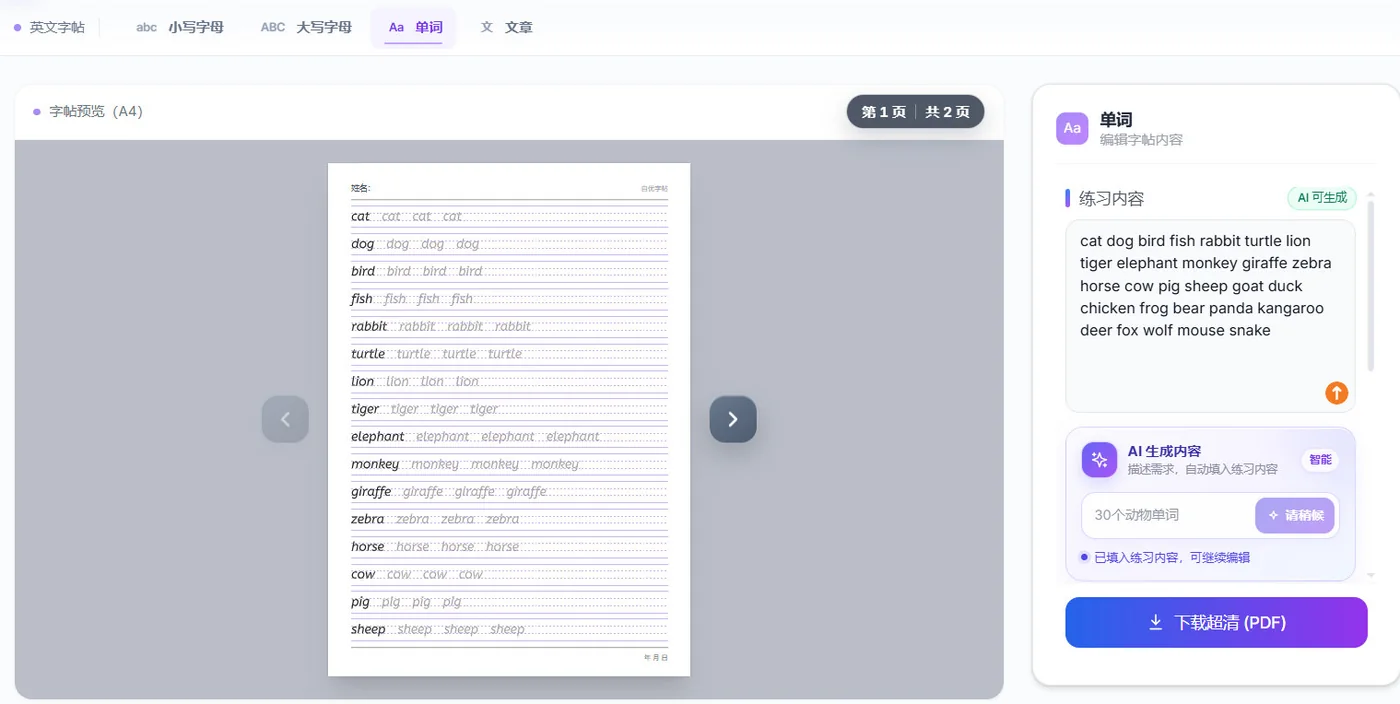Viewport: 1400px width, 704px height.
Task: Go to the next preview page arrow
Action: tap(733, 419)
